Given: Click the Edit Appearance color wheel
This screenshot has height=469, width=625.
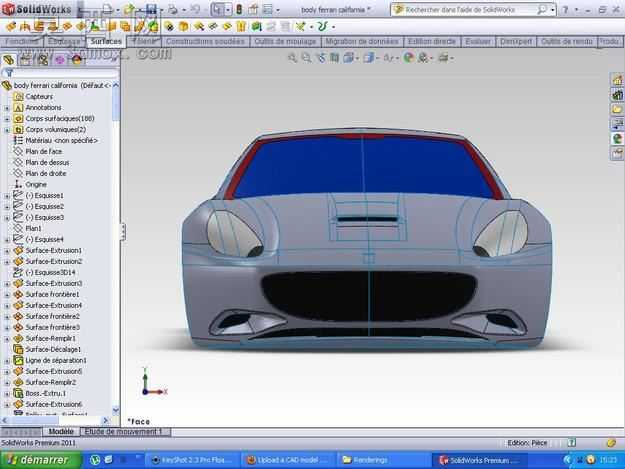Looking at the screenshot, I should coord(407,58).
